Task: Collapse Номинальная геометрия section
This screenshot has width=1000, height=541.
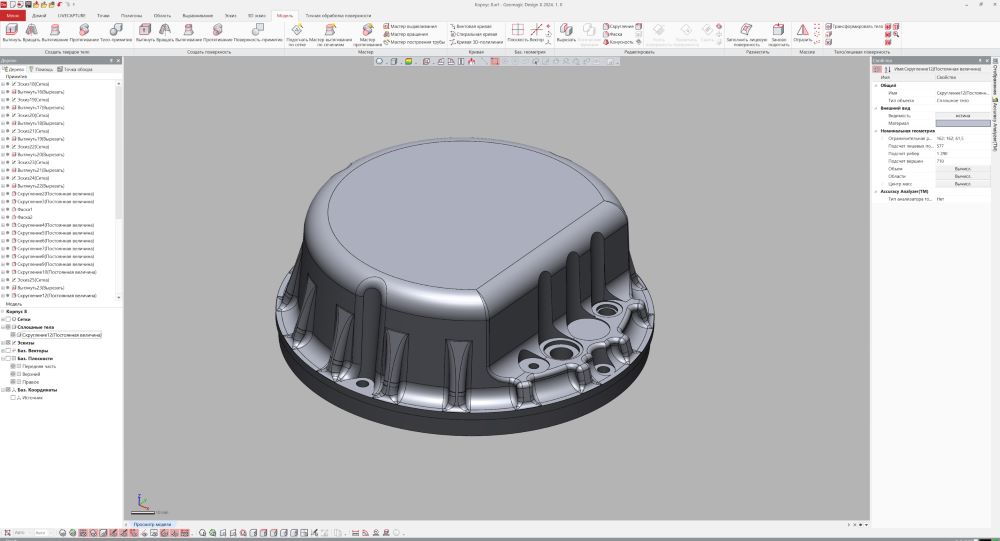Action: [876, 131]
